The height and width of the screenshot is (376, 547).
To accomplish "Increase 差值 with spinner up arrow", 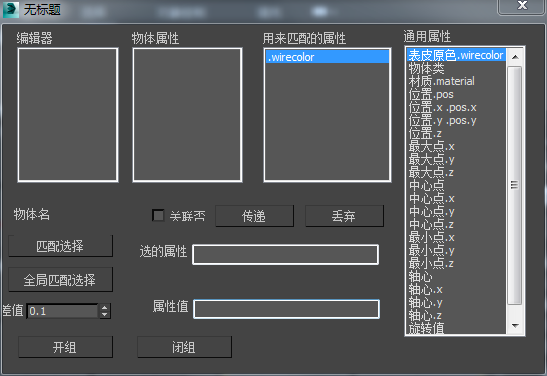I will tap(104, 307).
